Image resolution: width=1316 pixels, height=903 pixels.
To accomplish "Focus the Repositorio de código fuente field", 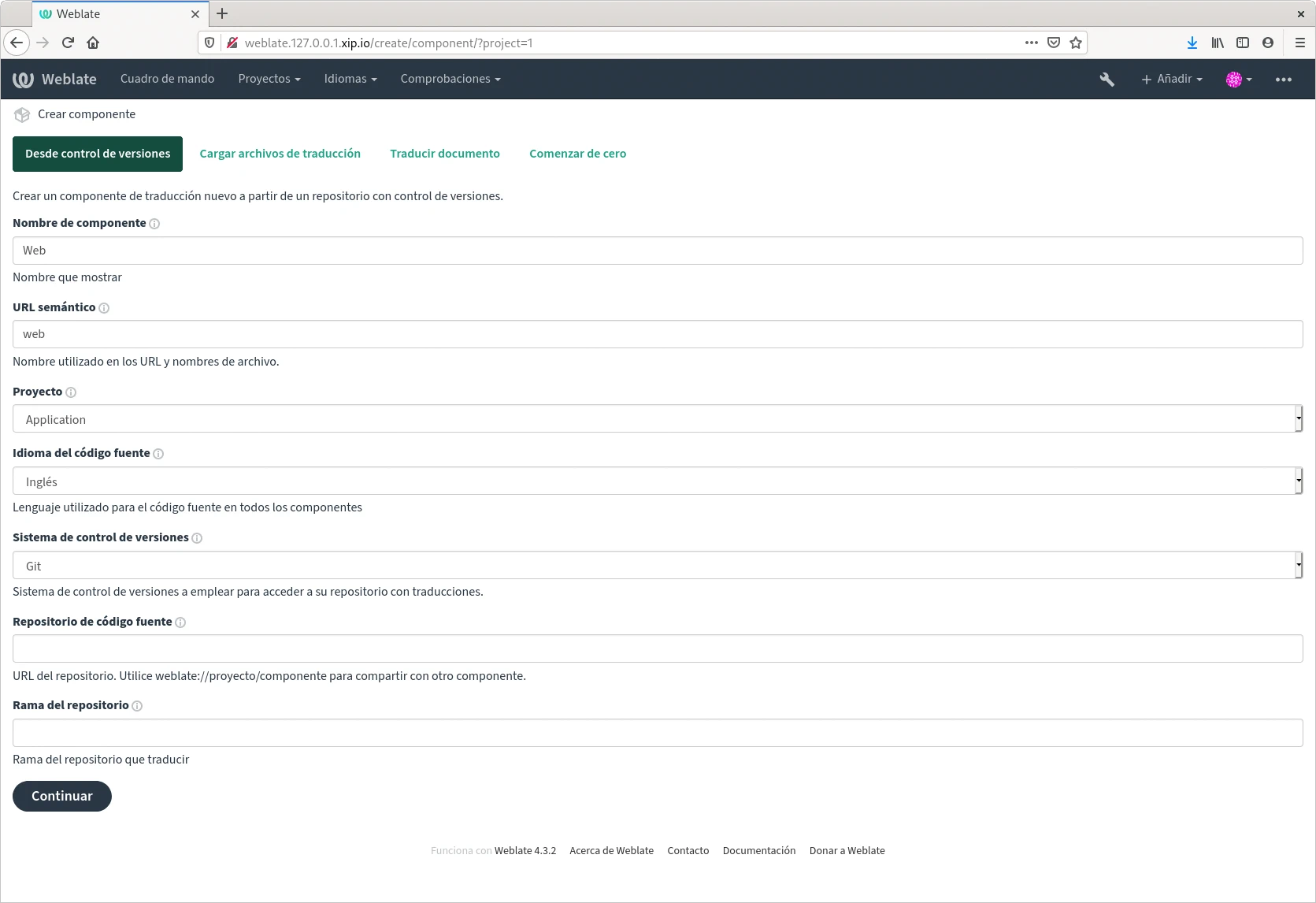I will tap(657, 648).
